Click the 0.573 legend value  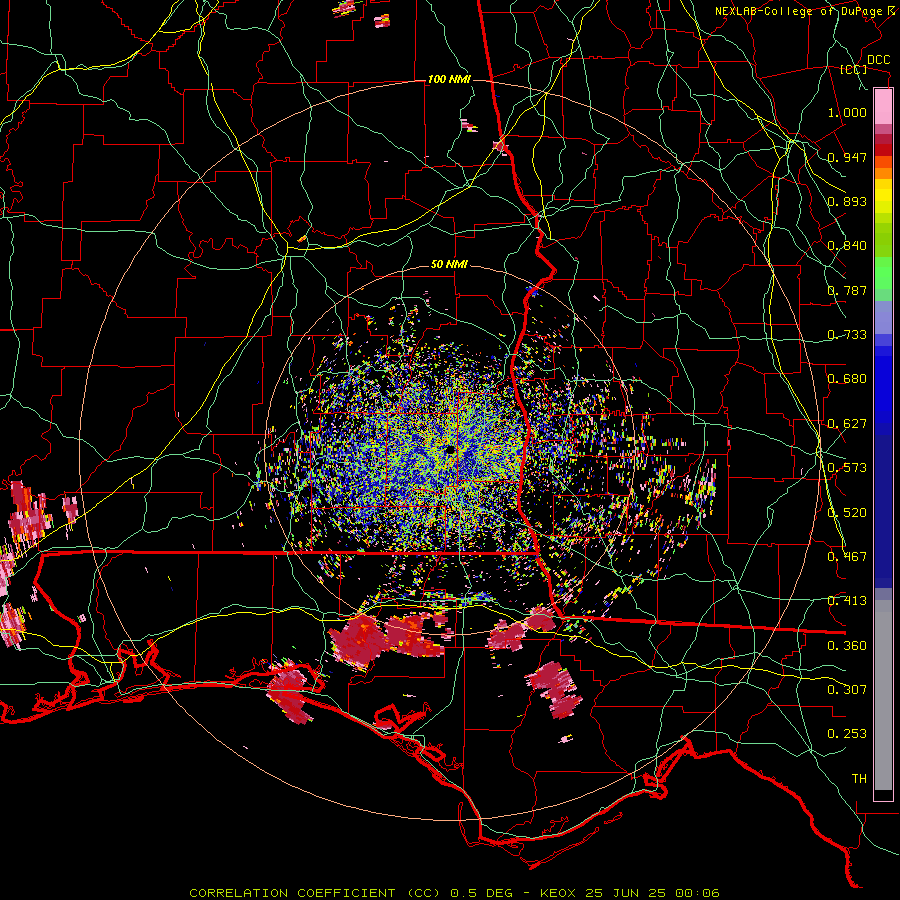click(x=847, y=468)
